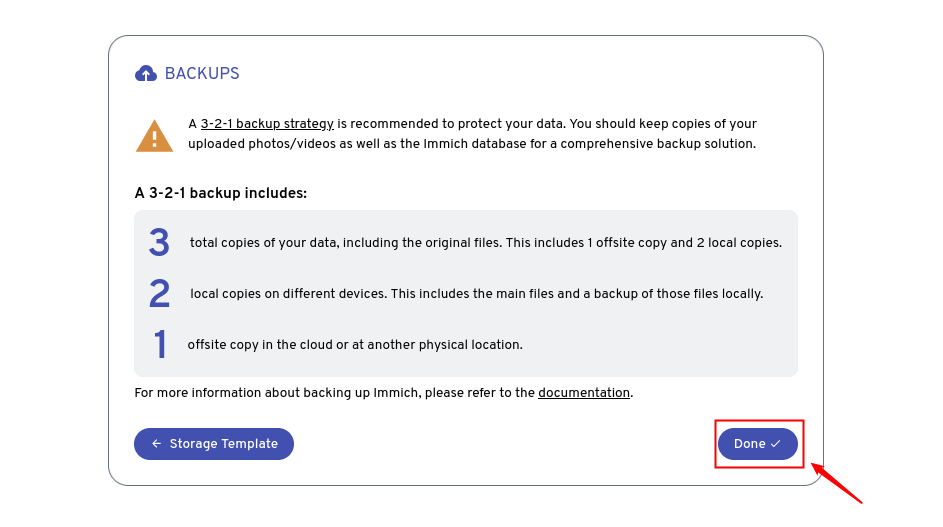
Task: Open the documentation link
Action: (584, 393)
